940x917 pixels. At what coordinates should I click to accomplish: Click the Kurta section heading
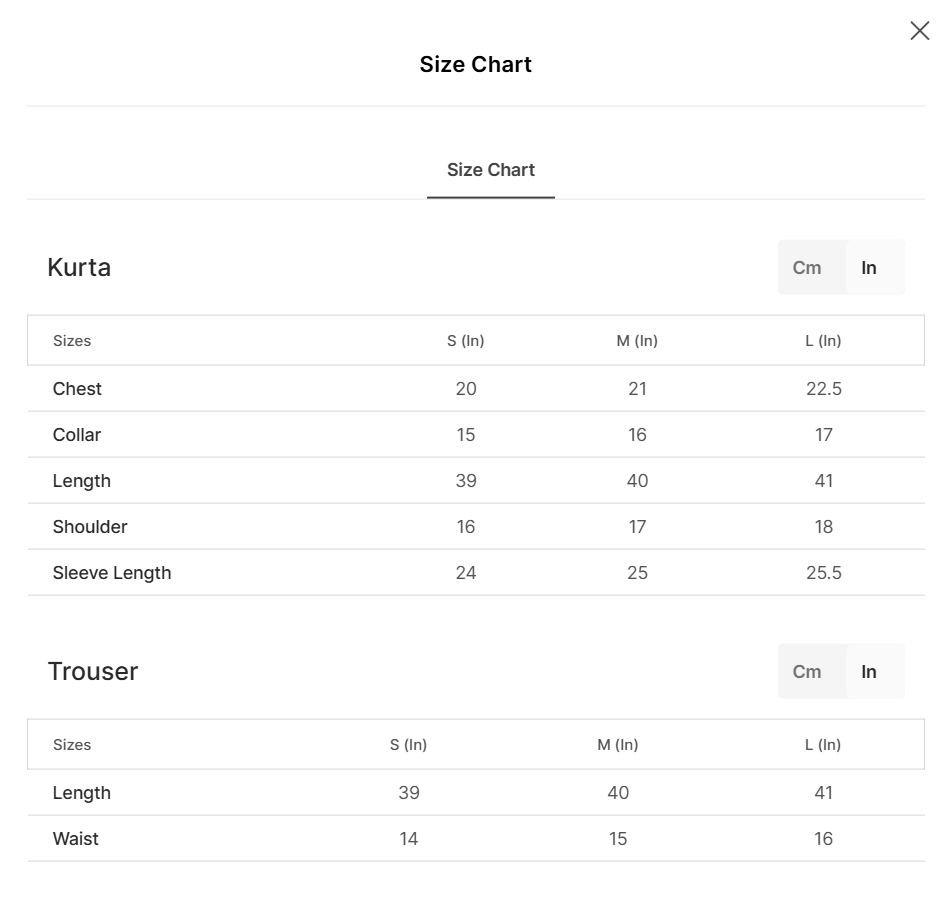pyautogui.click(x=79, y=268)
